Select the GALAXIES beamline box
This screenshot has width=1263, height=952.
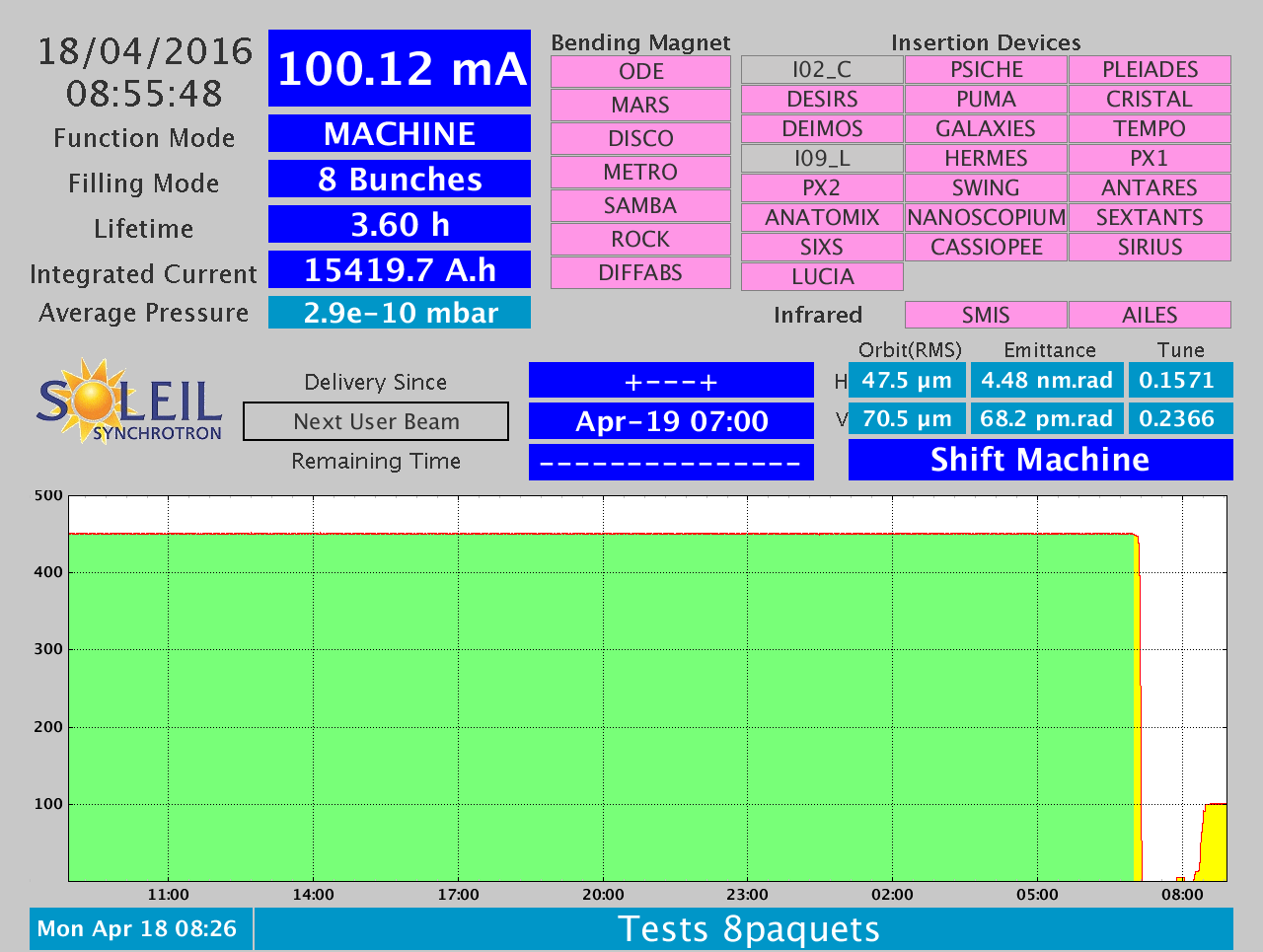point(986,129)
